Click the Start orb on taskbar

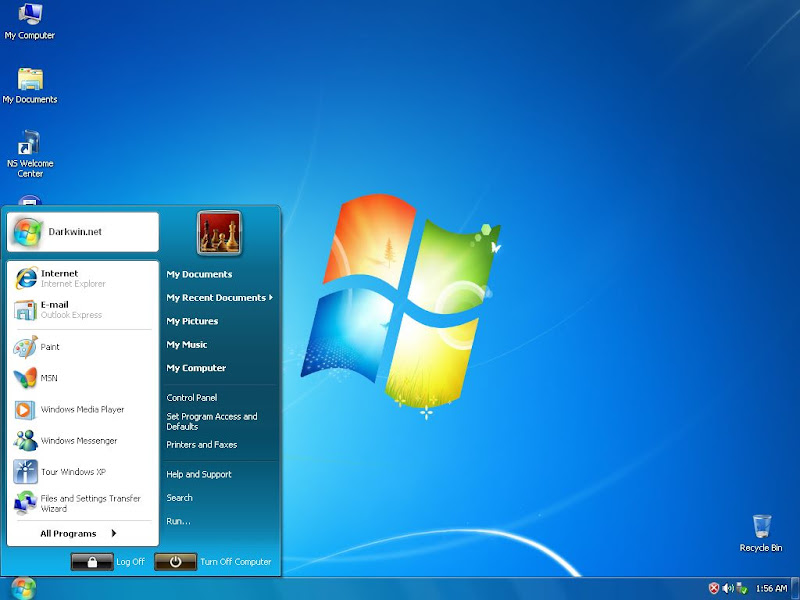[24, 588]
